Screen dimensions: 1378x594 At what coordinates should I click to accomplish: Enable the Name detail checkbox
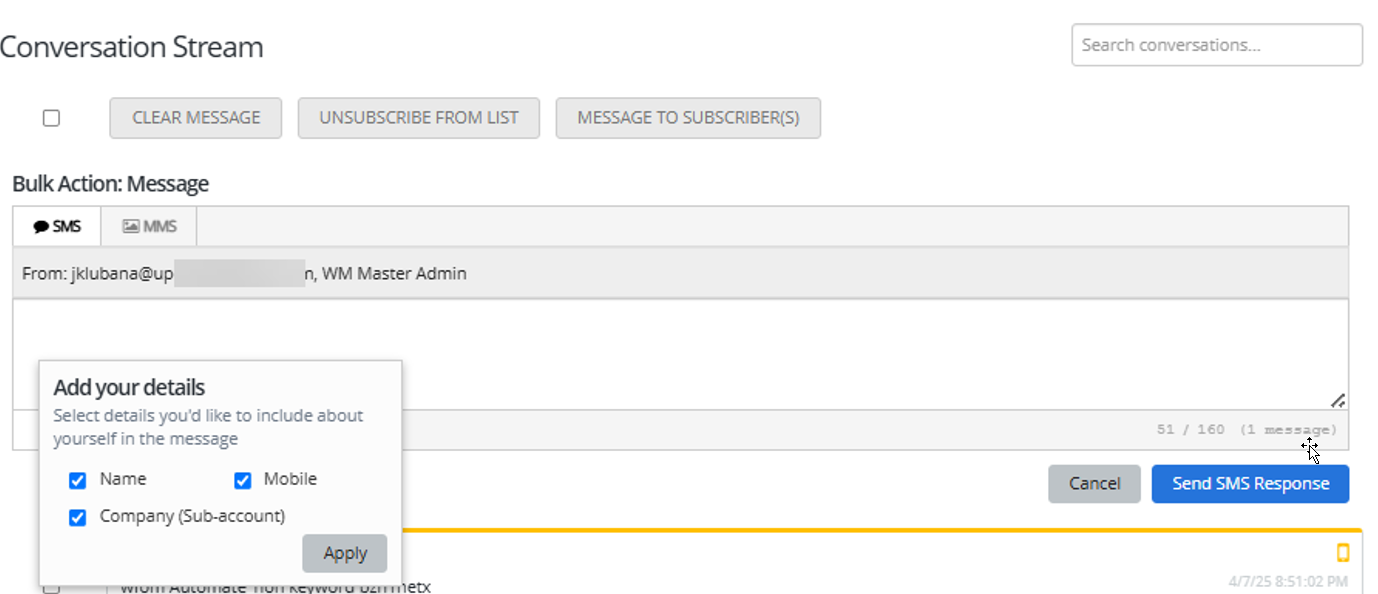click(77, 480)
